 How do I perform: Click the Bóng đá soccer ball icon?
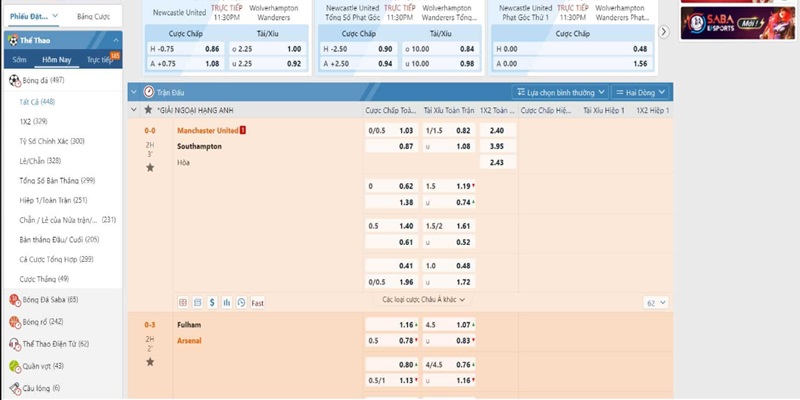(14, 80)
